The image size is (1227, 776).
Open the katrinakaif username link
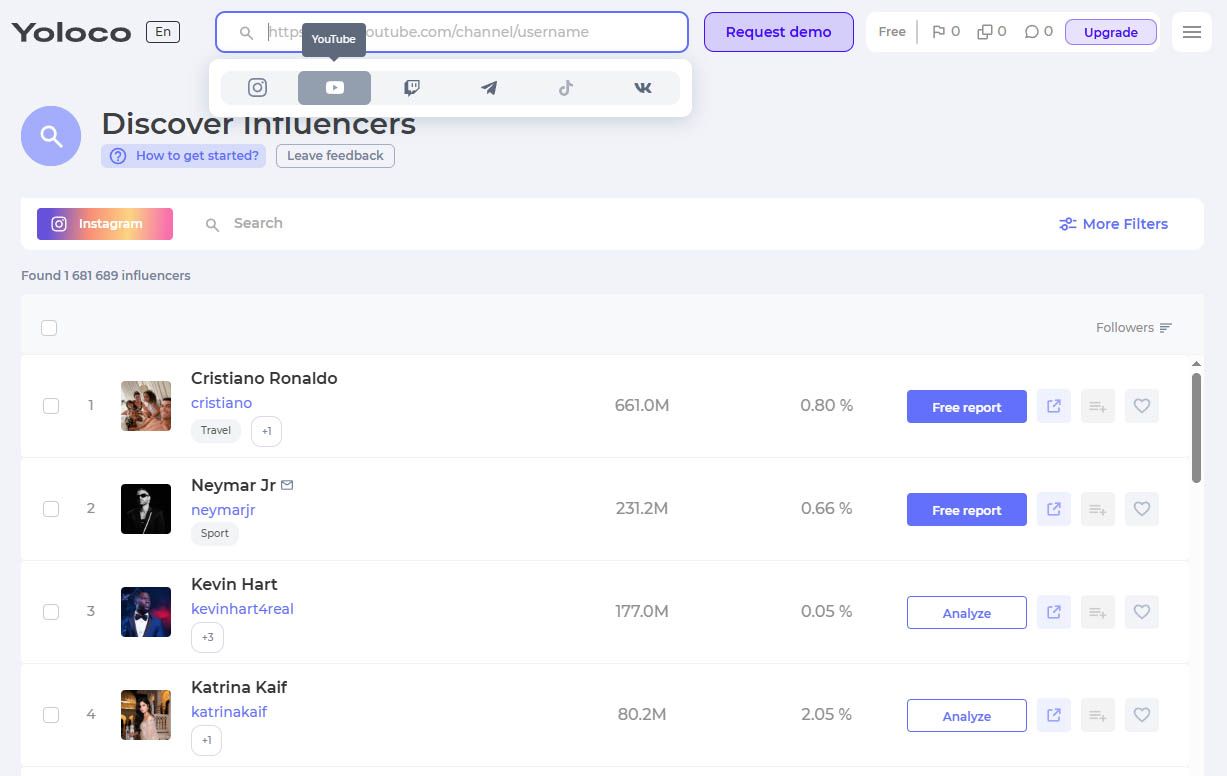click(x=229, y=712)
